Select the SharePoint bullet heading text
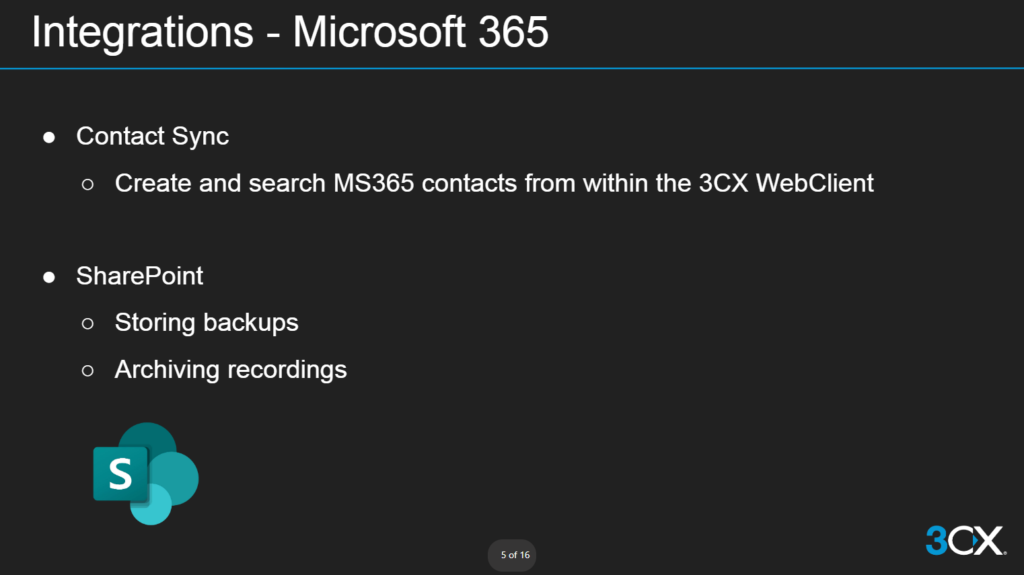The image size is (1024, 575). (139, 276)
